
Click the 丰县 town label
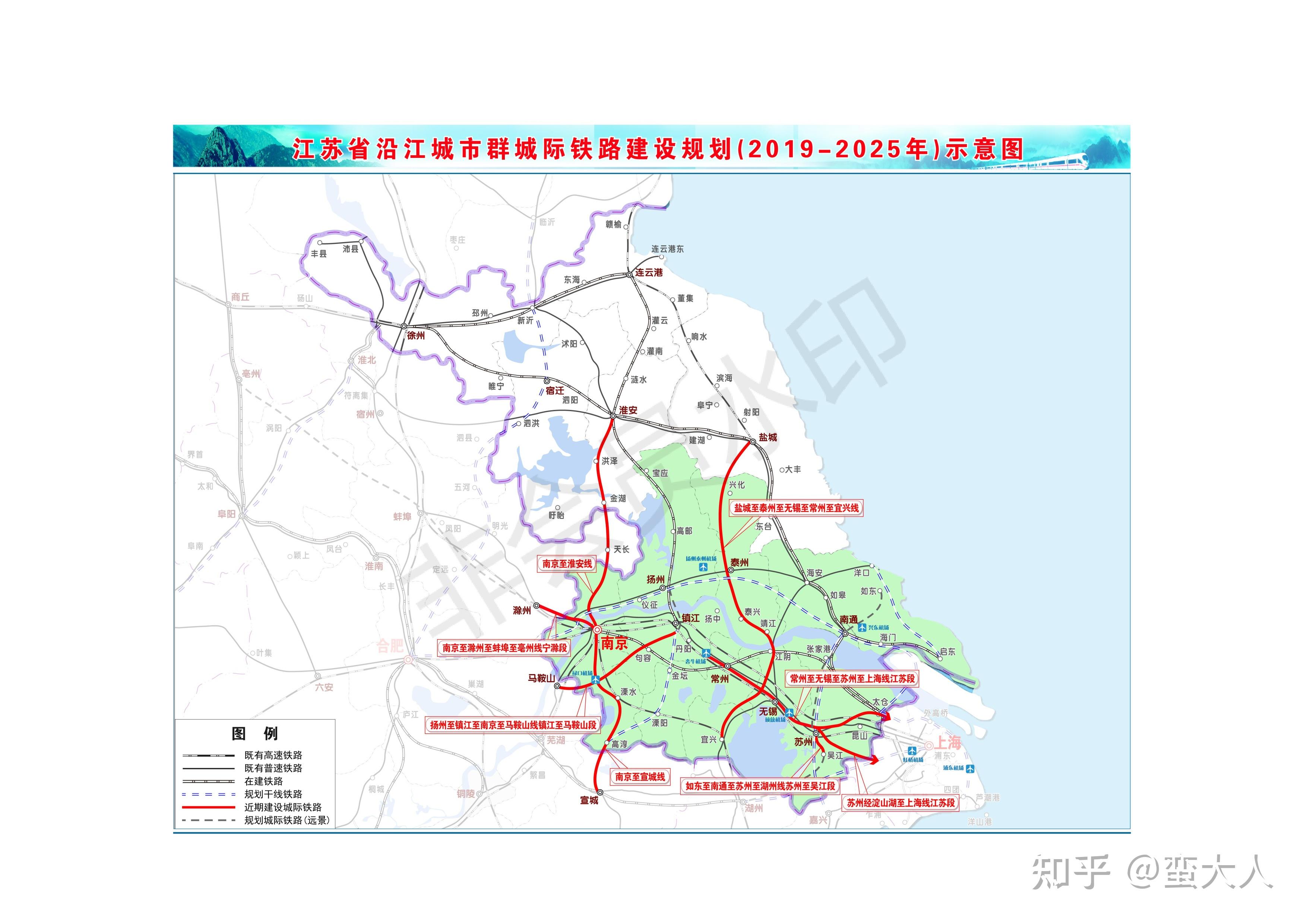click(319, 254)
